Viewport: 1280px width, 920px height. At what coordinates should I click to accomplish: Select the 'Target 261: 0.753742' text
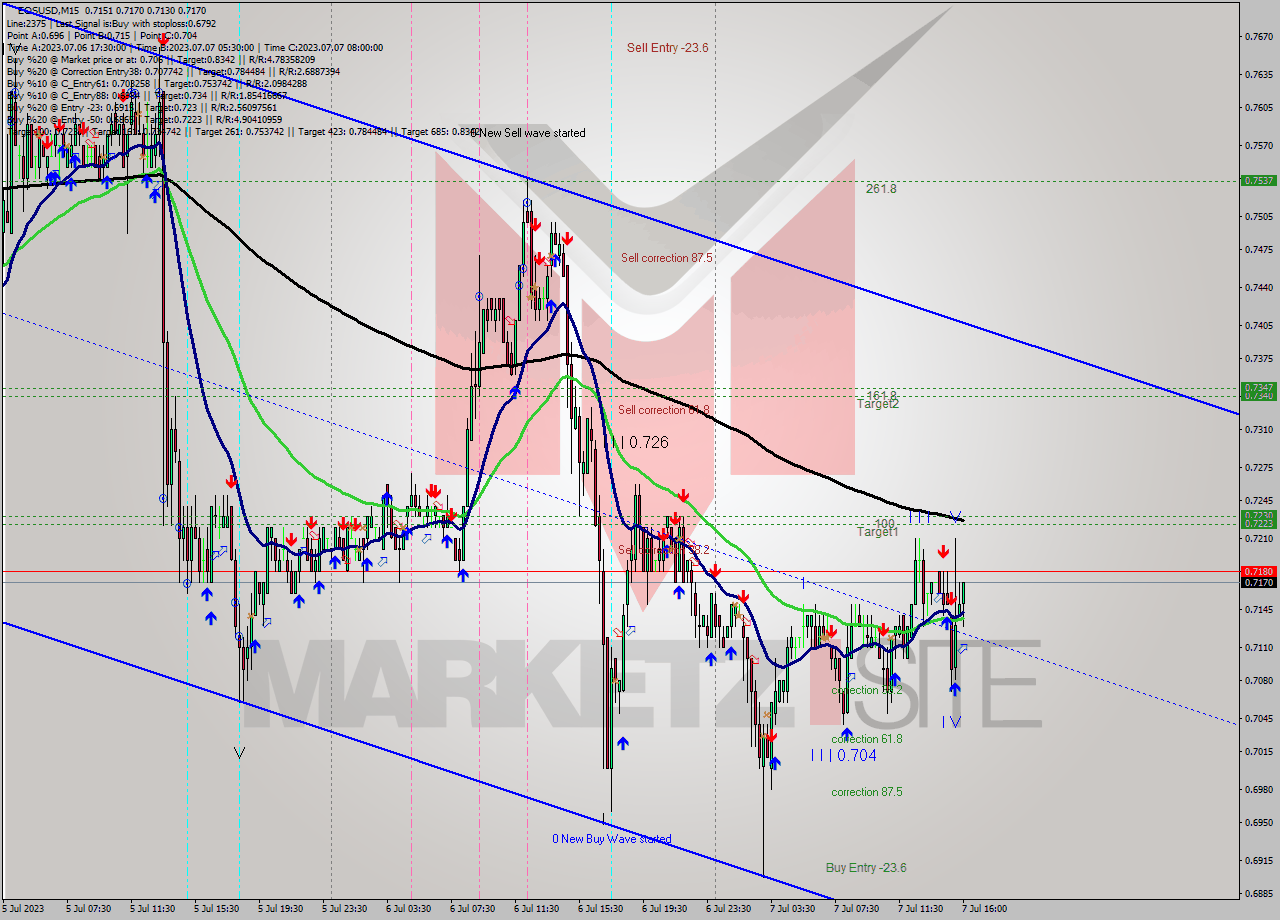click(241, 131)
